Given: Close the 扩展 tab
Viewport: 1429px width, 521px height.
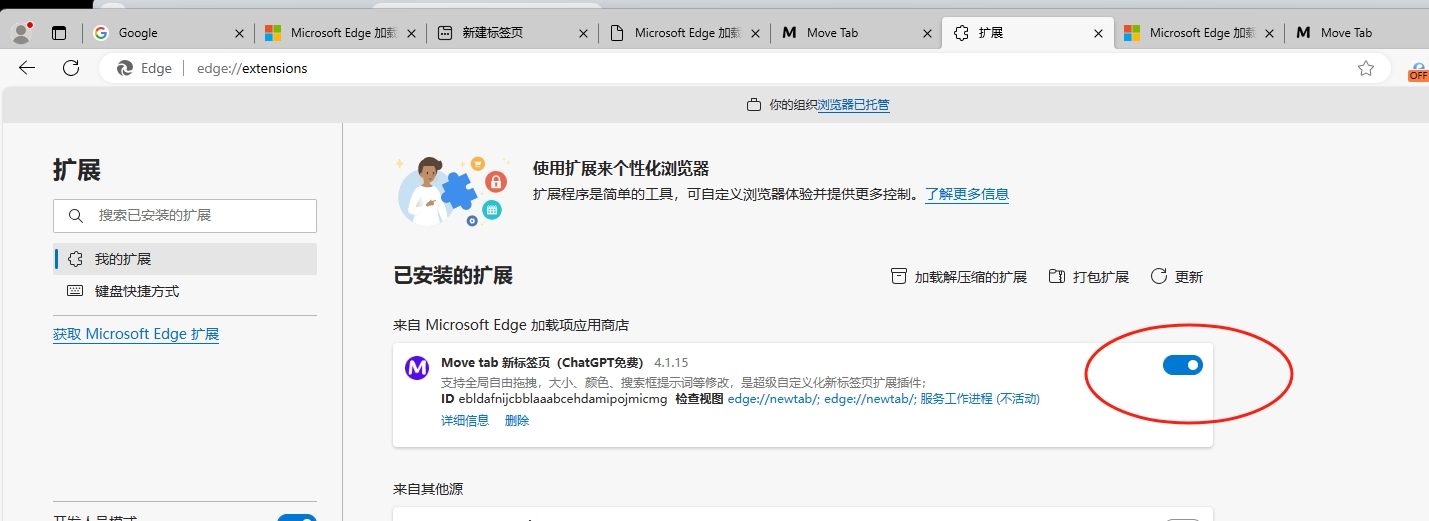Looking at the screenshot, I should tap(1098, 33).
